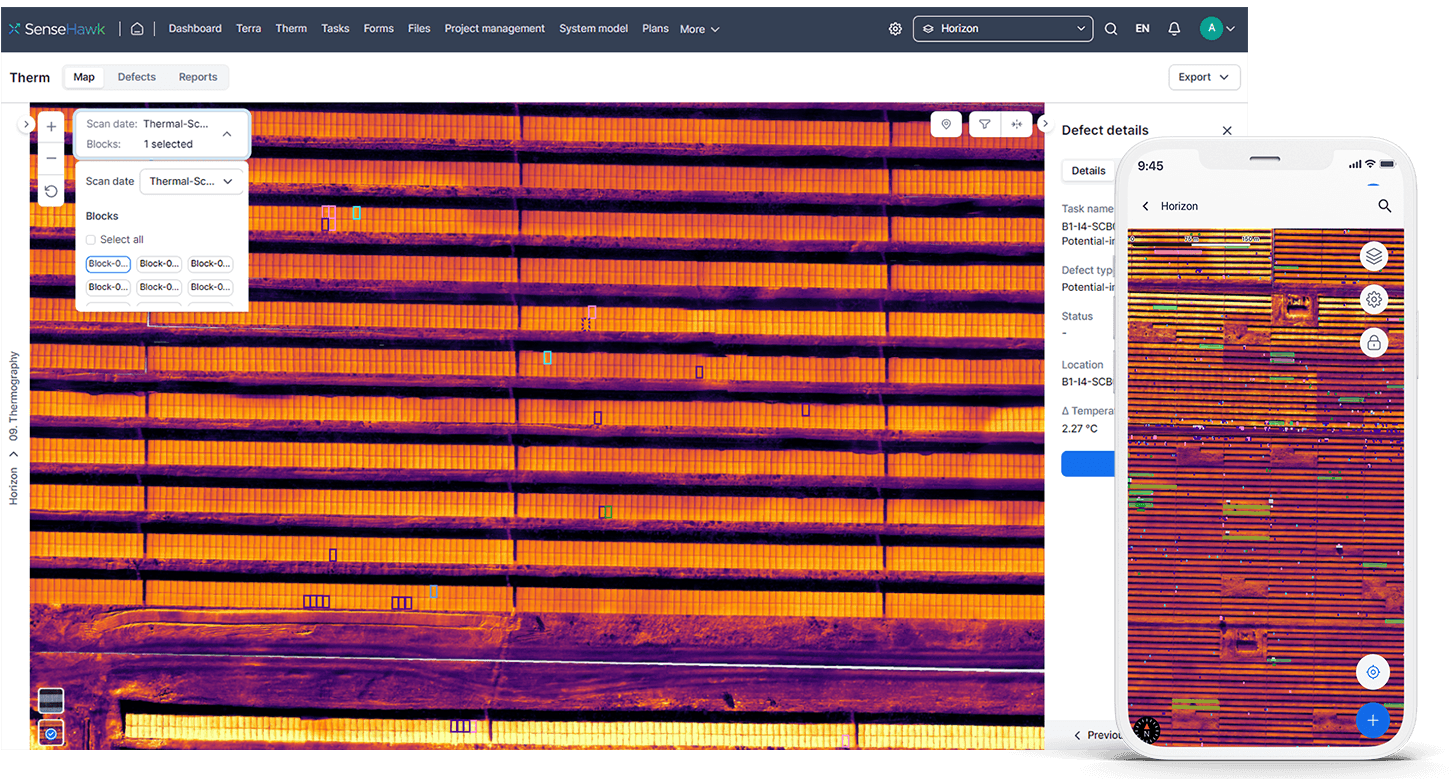Reset the map view rotation
Screen dimensions: 1452x782
51,190
